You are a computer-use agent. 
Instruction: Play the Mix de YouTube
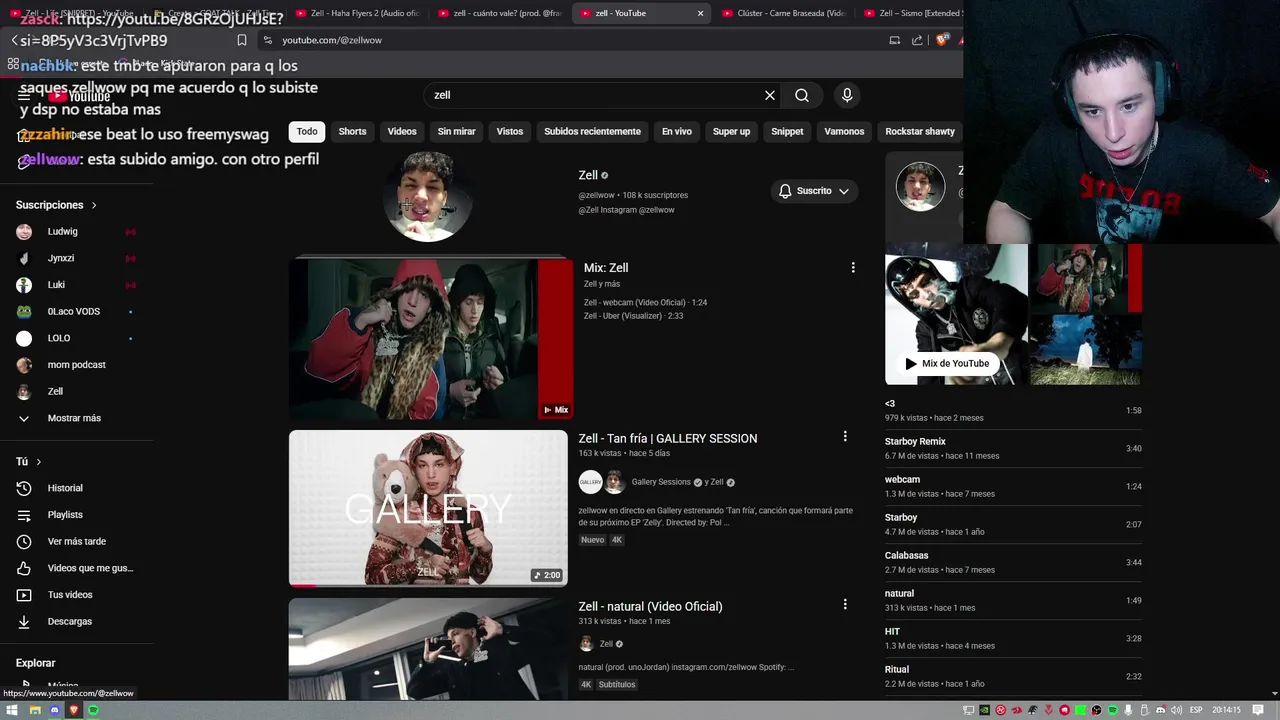(x=947, y=363)
